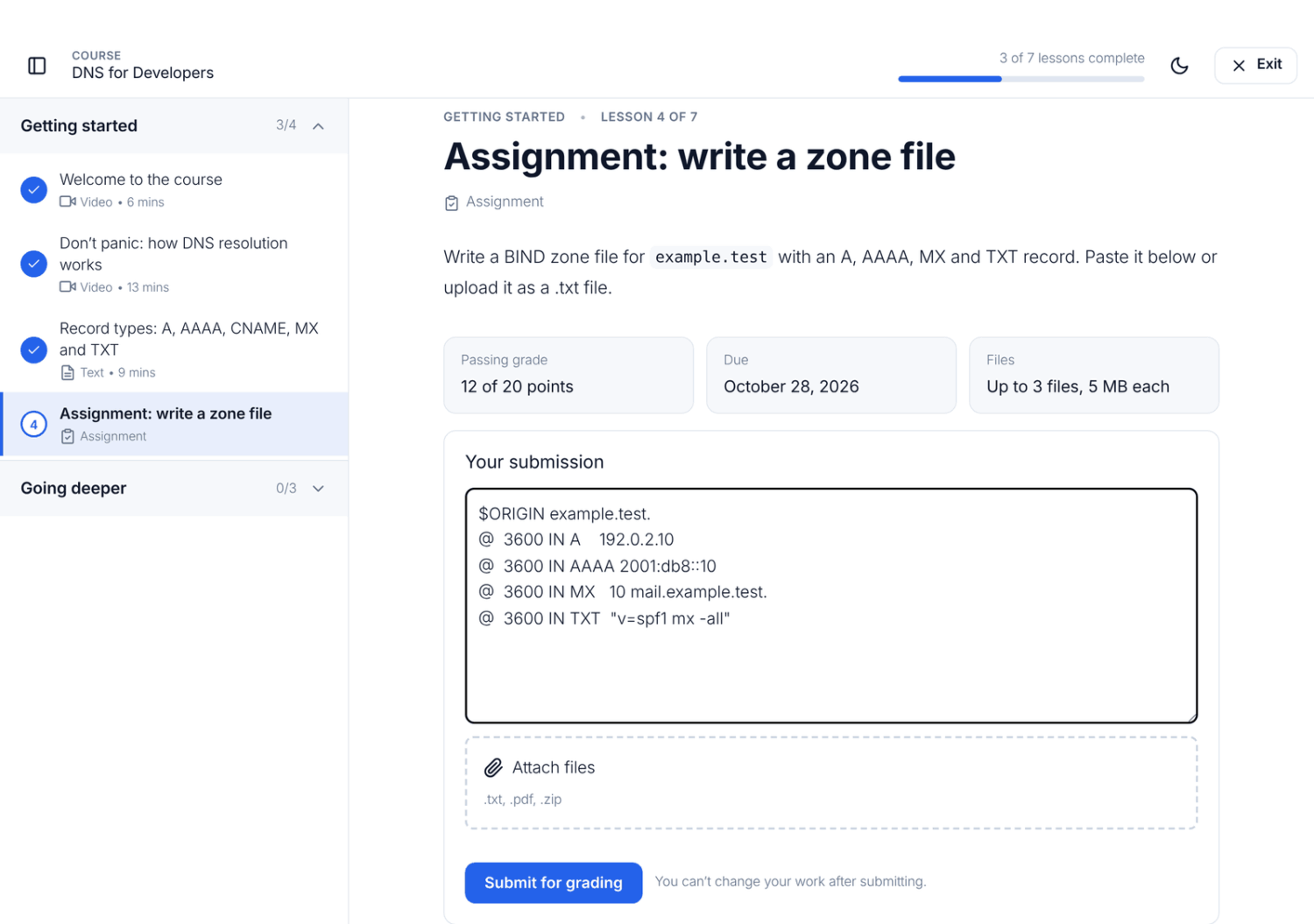Submit for grading

coord(554,883)
